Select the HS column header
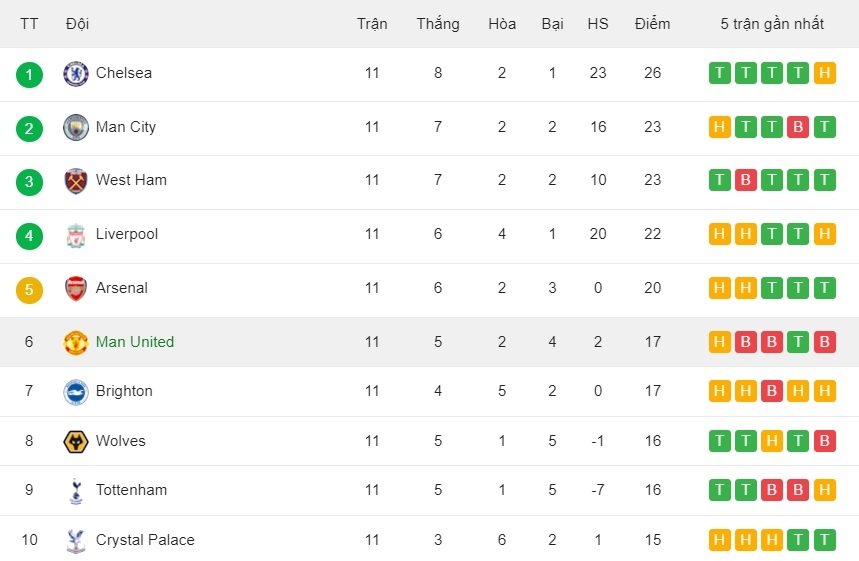 598,24
